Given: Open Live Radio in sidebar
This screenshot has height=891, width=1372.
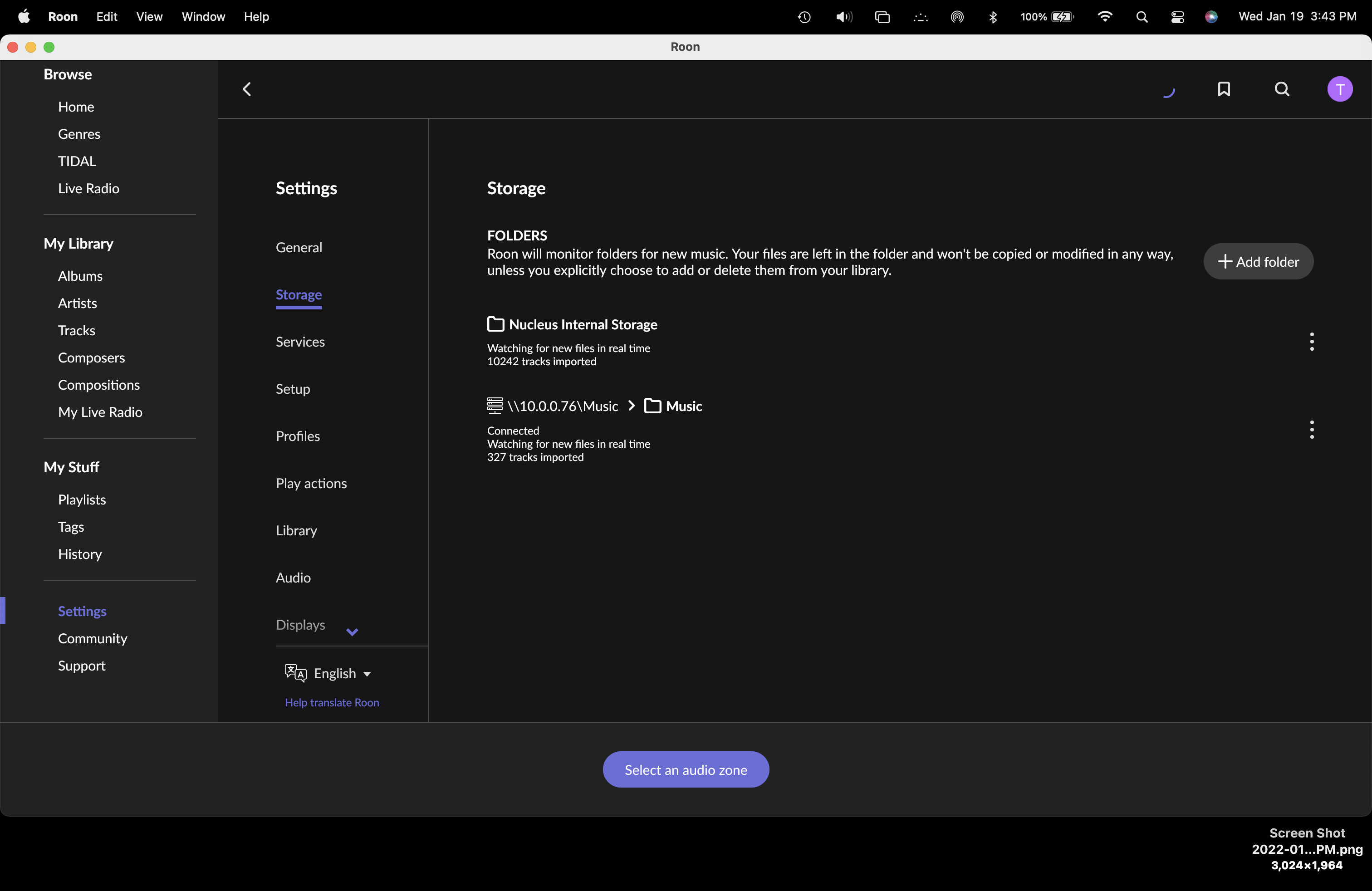Looking at the screenshot, I should click(x=88, y=188).
